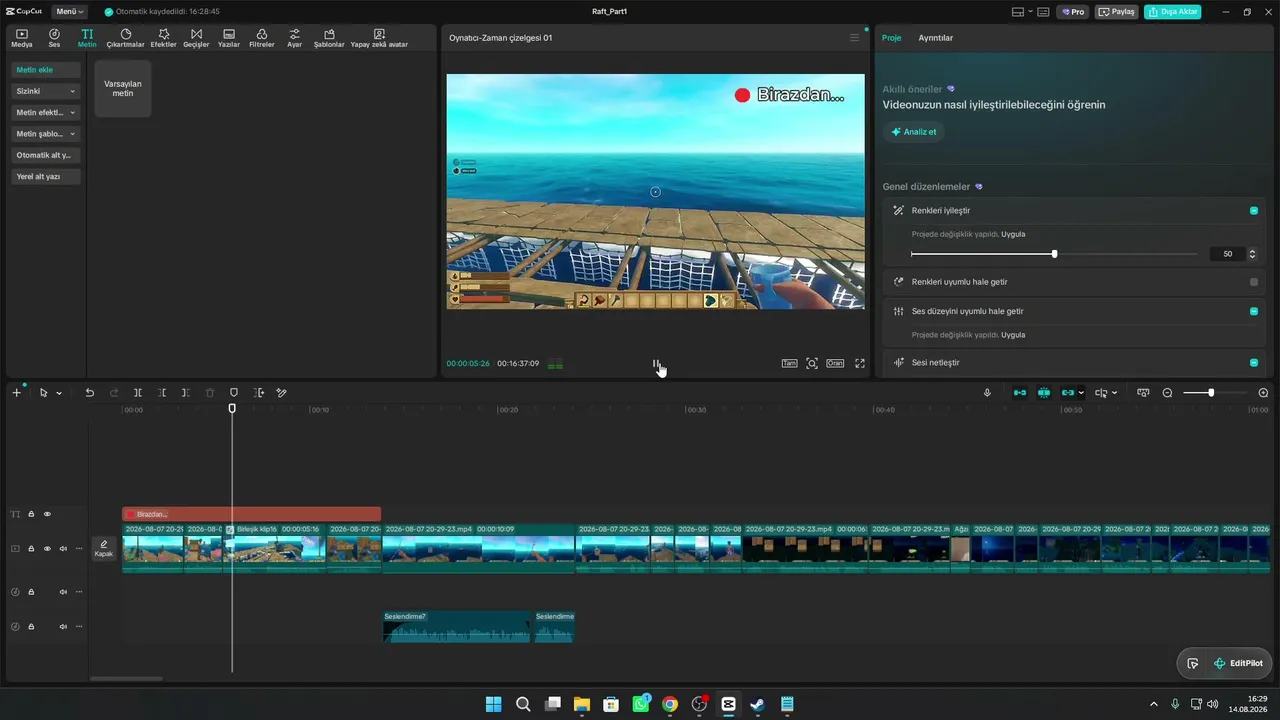
Task: Open the Yapay zekâ avatar tab
Action: (x=379, y=38)
